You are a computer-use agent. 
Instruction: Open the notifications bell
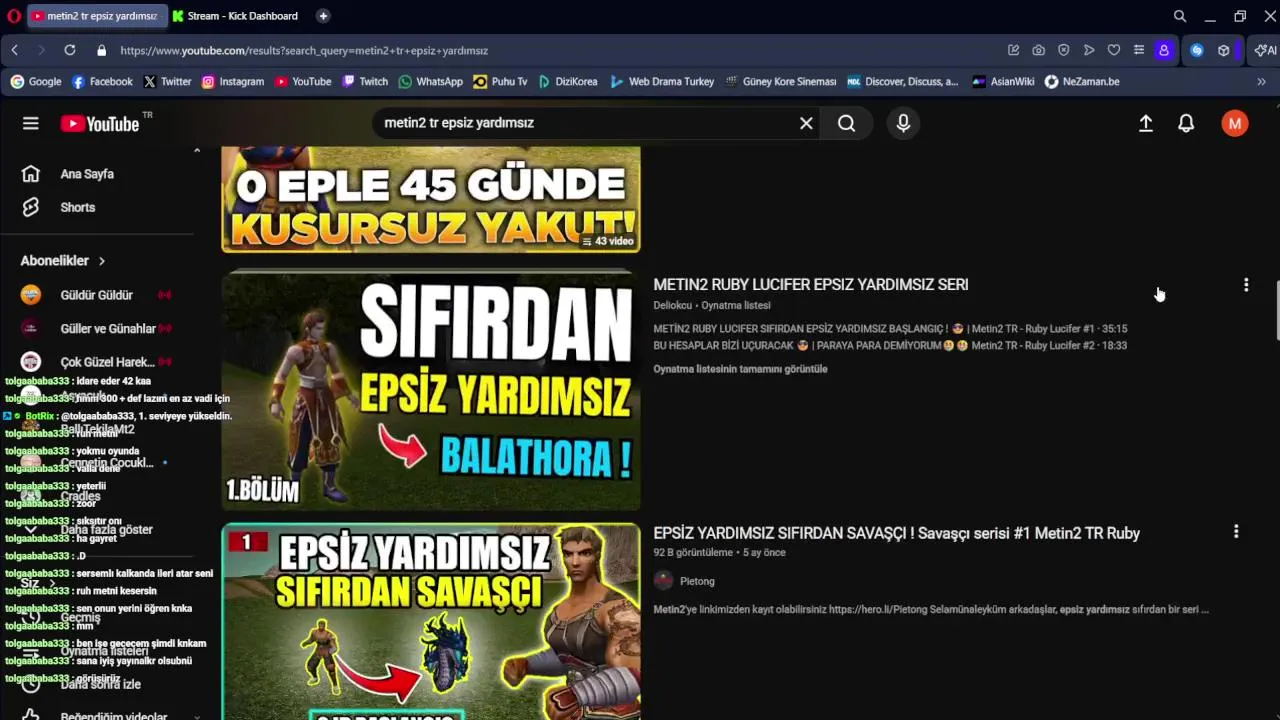[x=1186, y=123]
